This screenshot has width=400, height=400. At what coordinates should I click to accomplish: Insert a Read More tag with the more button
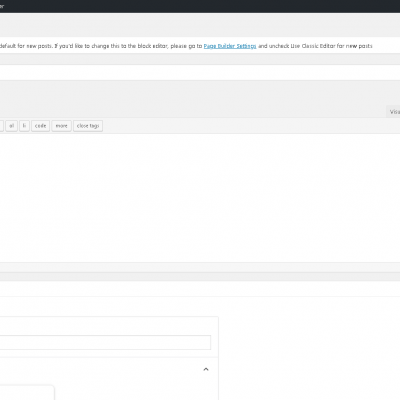(x=61, y=126)
